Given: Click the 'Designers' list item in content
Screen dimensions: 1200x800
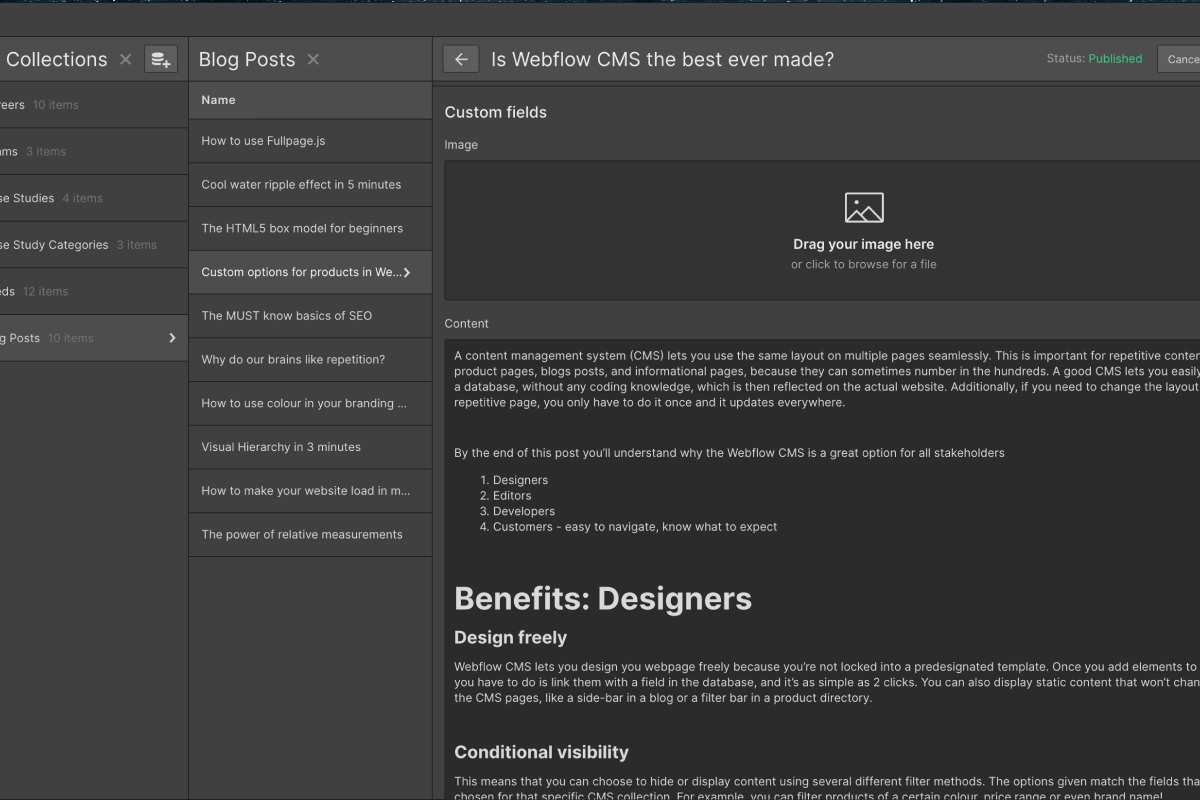Looking at the screenshot, I should (x=520, y=480).
